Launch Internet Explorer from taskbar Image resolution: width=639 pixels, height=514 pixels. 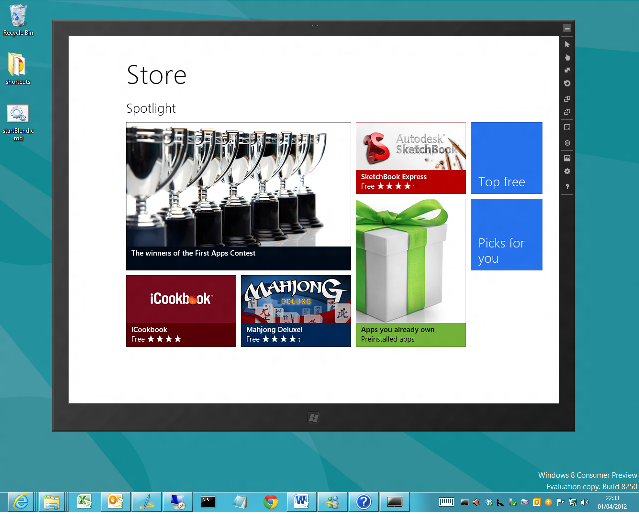(20, 502)
